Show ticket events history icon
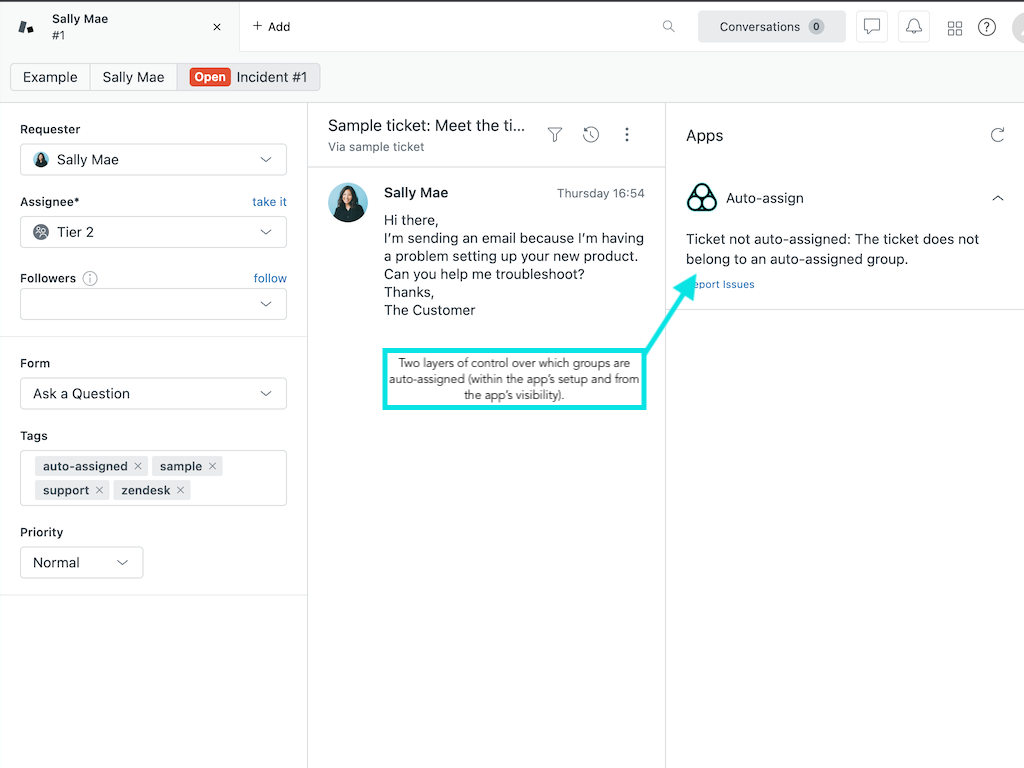This screenshot has height=768, width=1024. click(x=591, y=135)
